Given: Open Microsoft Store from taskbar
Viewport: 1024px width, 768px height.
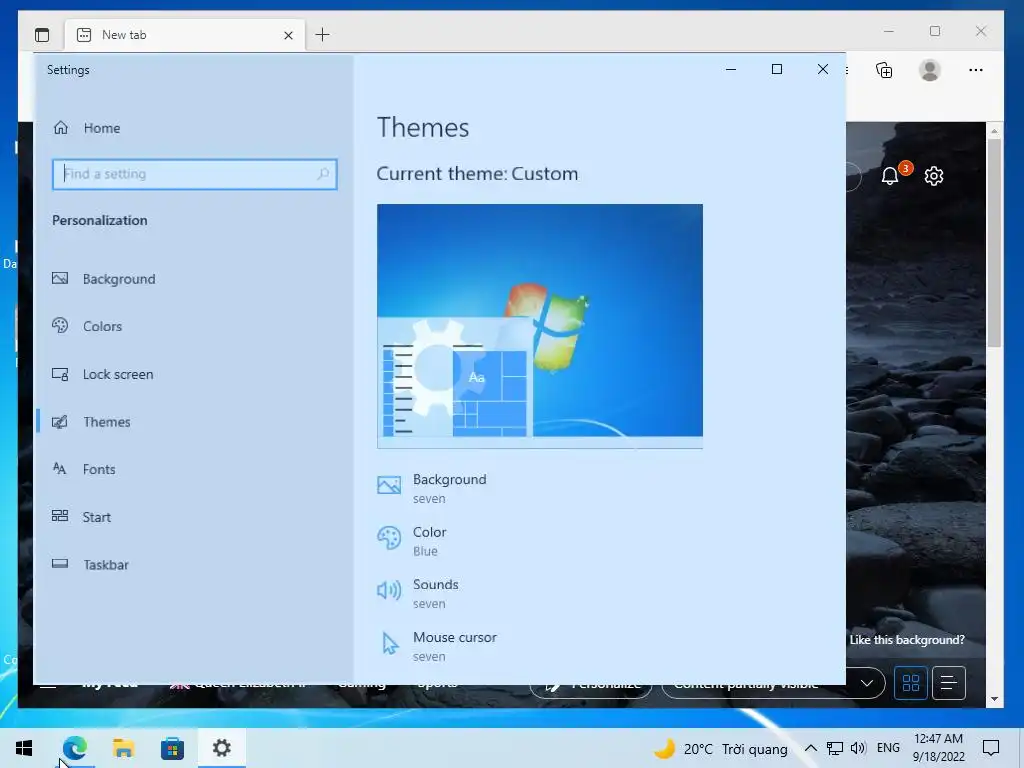Looking at the screenshot, I should (172, 748).
